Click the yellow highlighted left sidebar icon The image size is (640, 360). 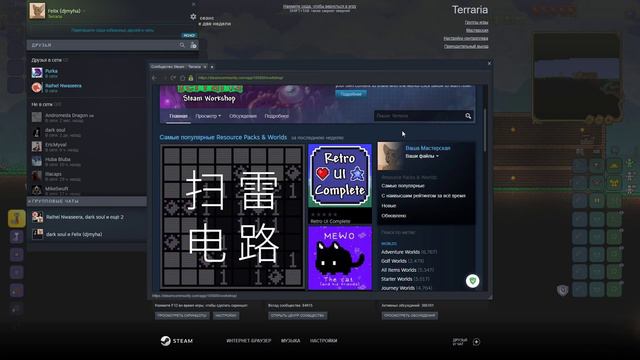tap(17, 218)
